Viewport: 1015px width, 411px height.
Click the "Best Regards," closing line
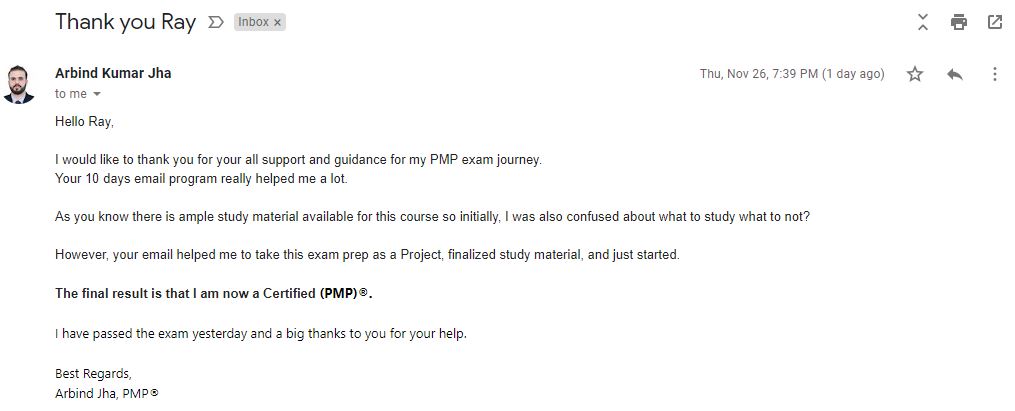[93, 374]
